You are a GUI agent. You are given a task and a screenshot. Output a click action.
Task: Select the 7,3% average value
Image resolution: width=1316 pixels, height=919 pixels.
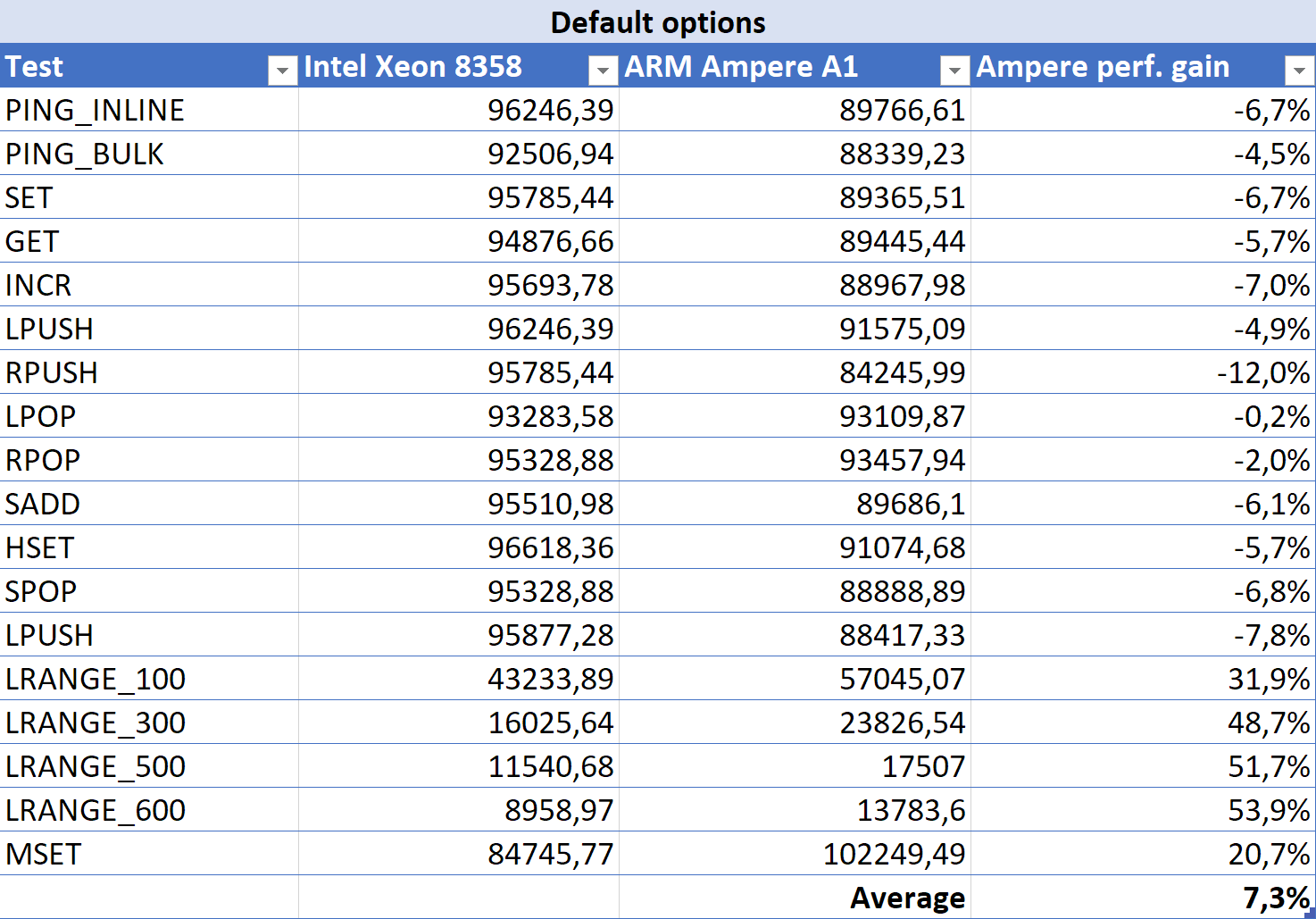tap(1143, 898)
